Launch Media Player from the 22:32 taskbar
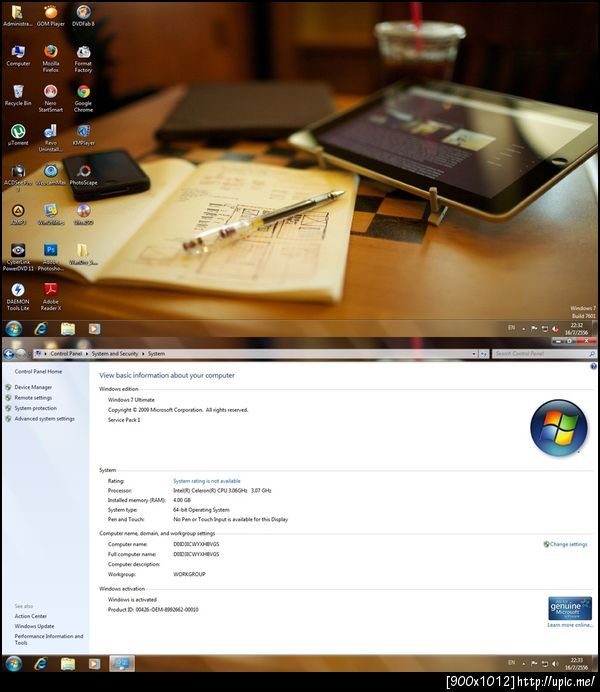This screenshot has height=692, width=600. click(x=94, y=329)
